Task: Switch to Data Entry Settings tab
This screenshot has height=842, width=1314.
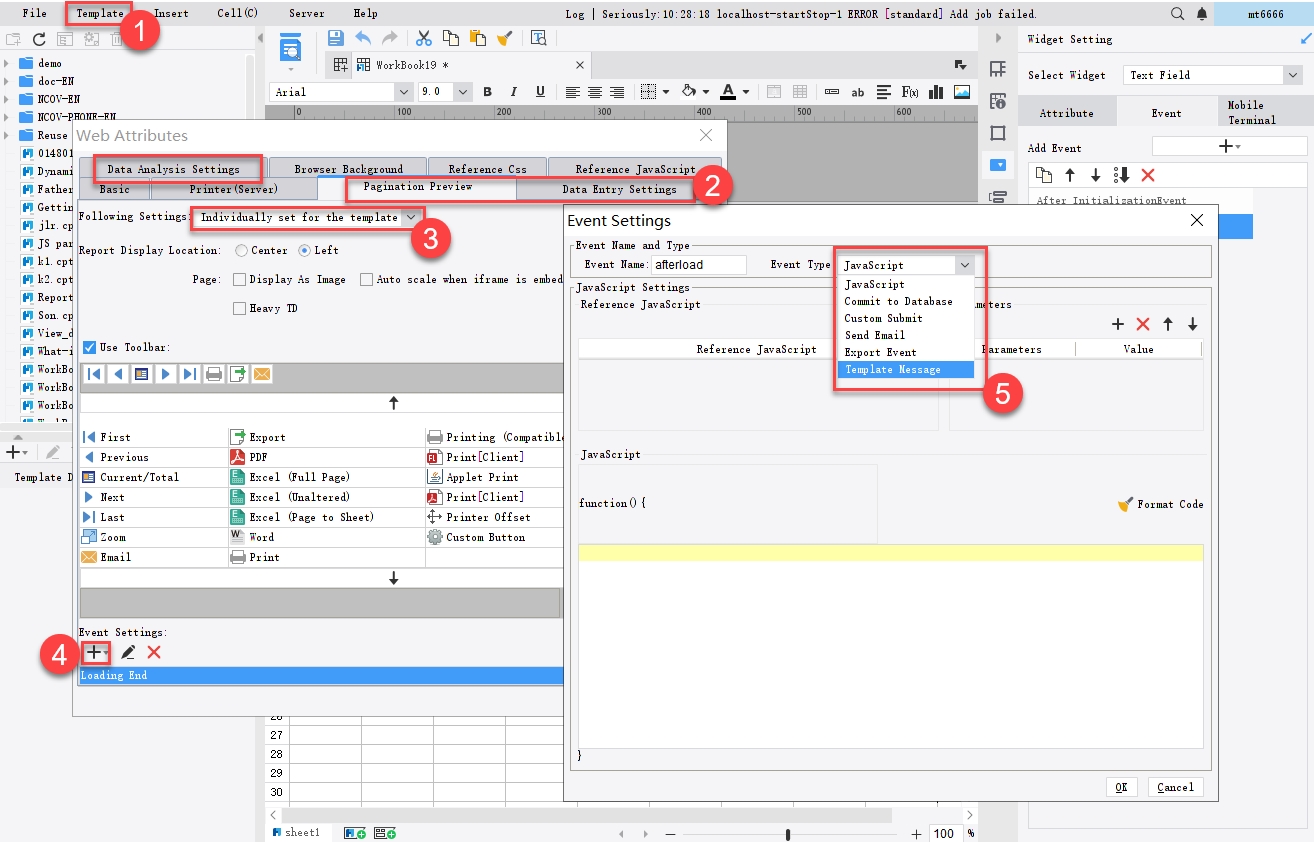Action: click(x=619, y=189)
